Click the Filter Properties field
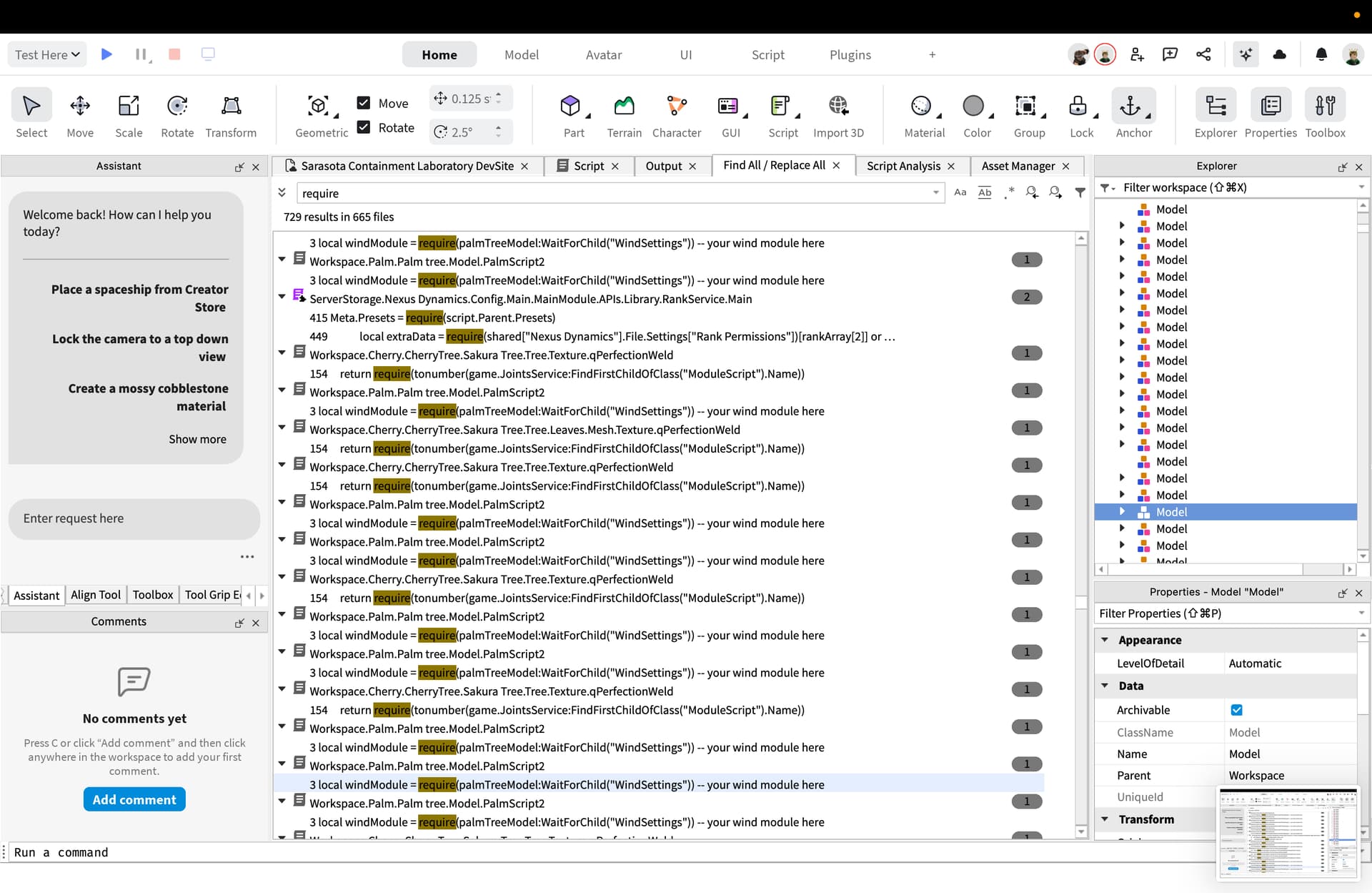The height and width of the screenshot is (893, 1372). [1232, 613]
